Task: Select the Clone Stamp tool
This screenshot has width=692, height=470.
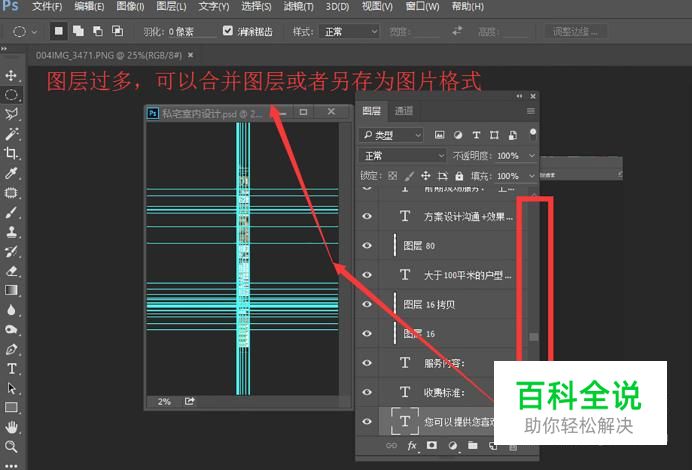Action: coord(11,232)
